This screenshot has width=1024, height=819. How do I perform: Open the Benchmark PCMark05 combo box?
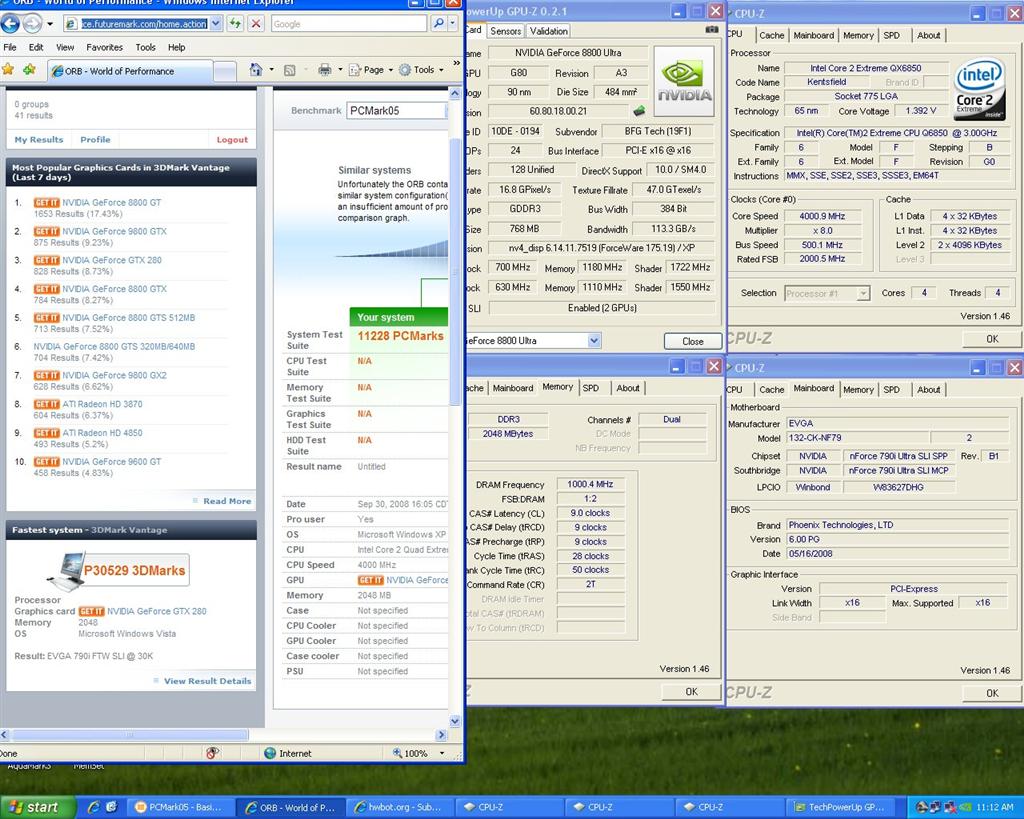(x=397, y=110)
